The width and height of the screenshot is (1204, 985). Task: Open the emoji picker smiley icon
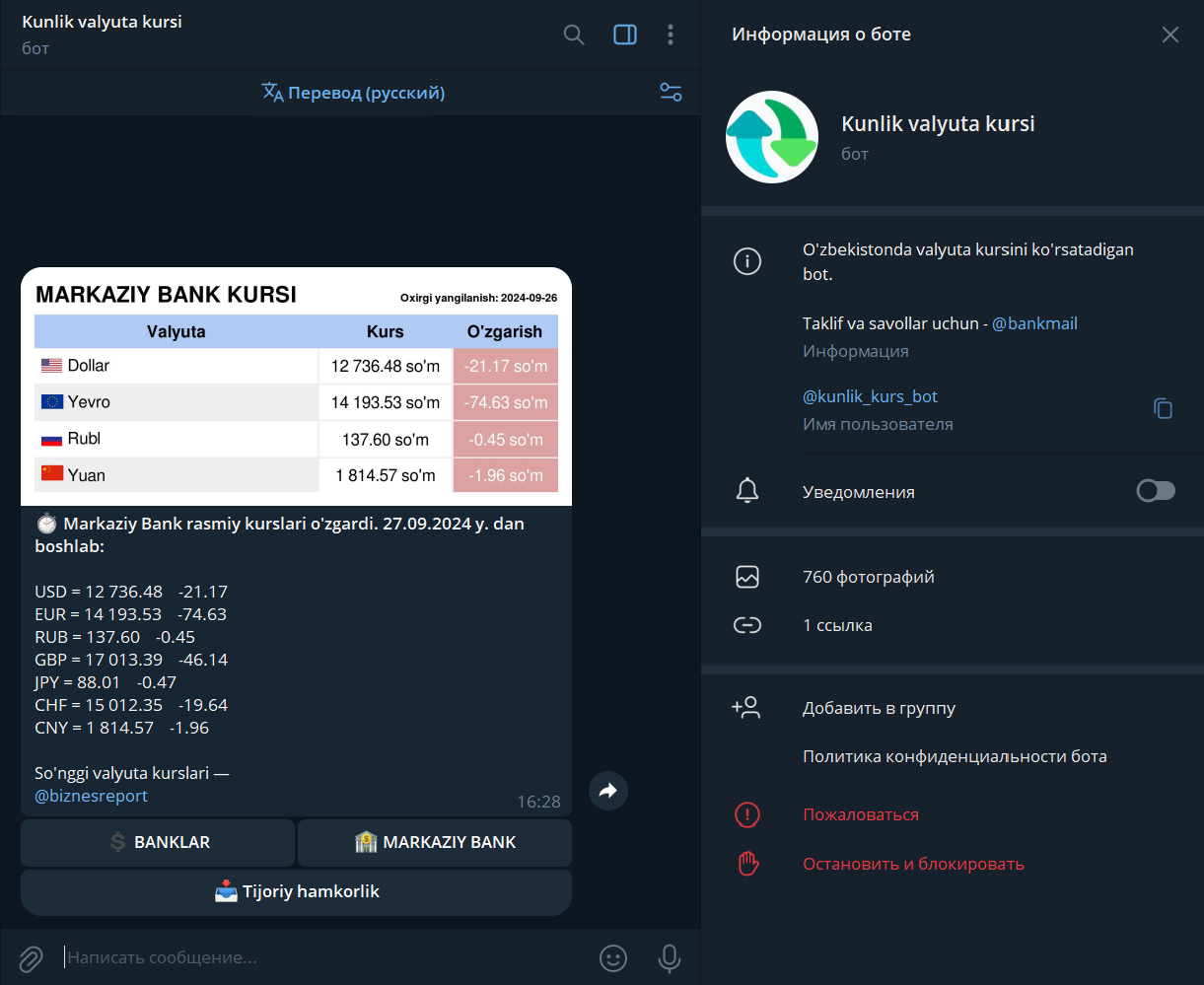click(x=613, y=957)
